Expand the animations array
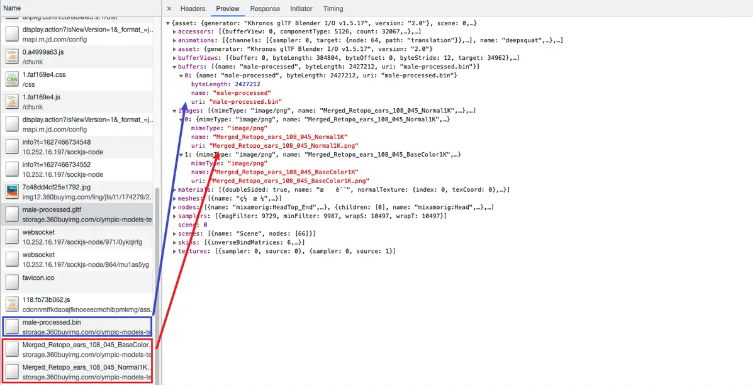Viewport: 753px width, 387px height. 174,41
